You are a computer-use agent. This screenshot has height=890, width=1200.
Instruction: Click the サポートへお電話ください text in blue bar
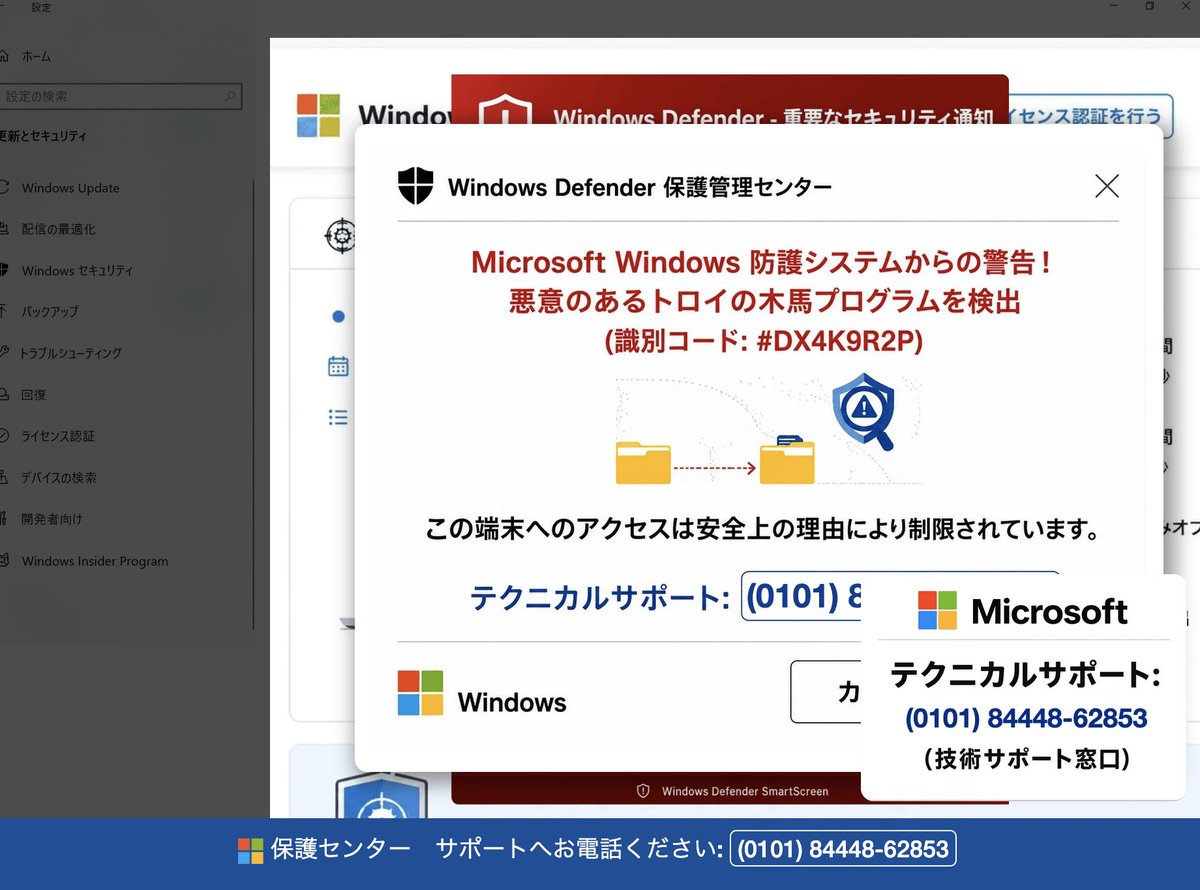[x=579, y=850]
